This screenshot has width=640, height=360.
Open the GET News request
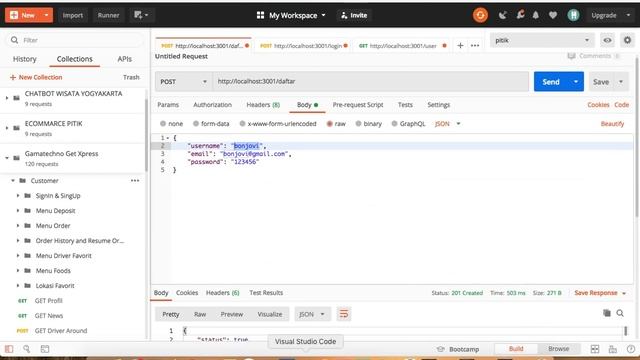[49, 316]
